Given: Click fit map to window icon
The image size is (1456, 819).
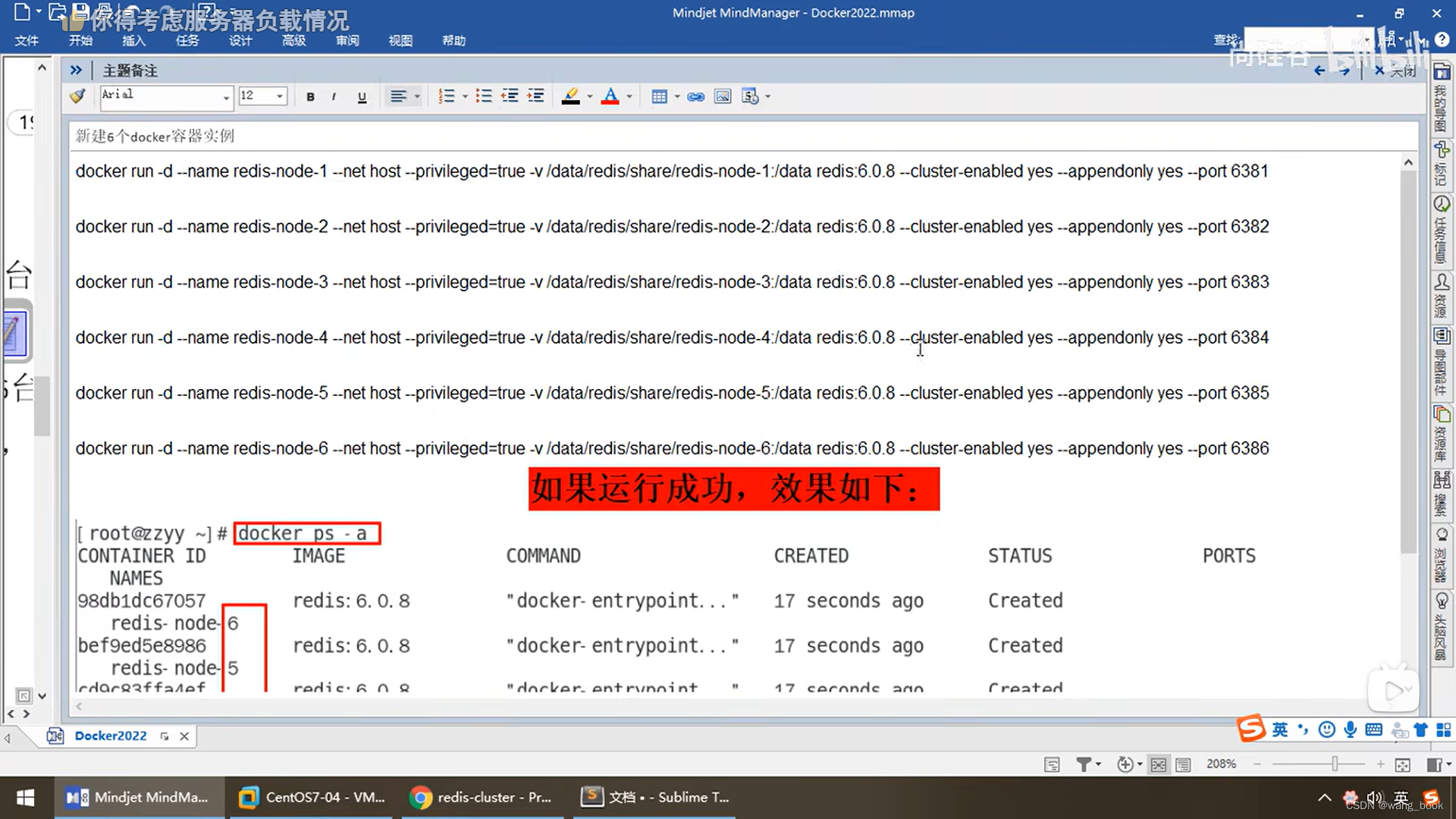Looking at the screenshot, I should pos(1403,764).
